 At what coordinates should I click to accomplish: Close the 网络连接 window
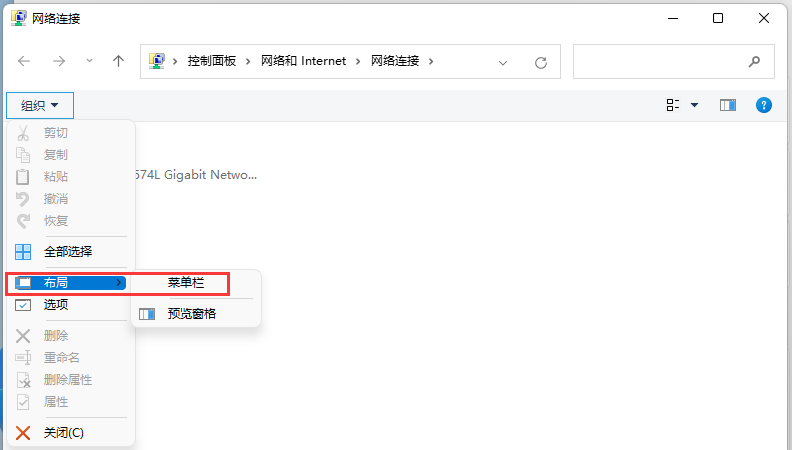pyautogui.click(x=764, y=18)
